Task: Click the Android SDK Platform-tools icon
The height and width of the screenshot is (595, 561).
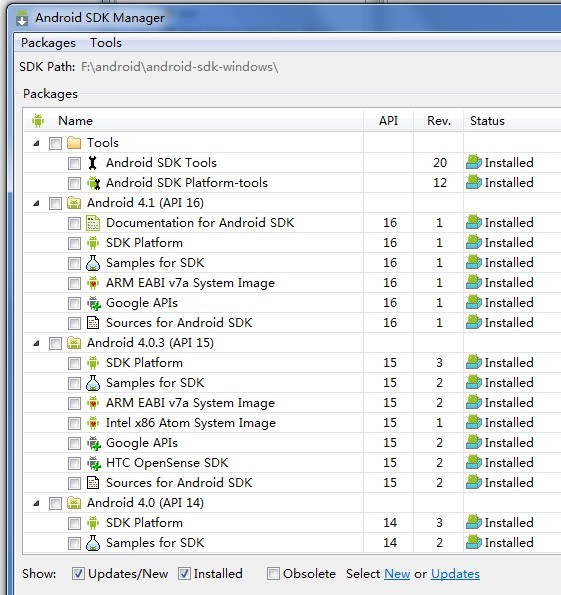Action: tap(93, 183)
